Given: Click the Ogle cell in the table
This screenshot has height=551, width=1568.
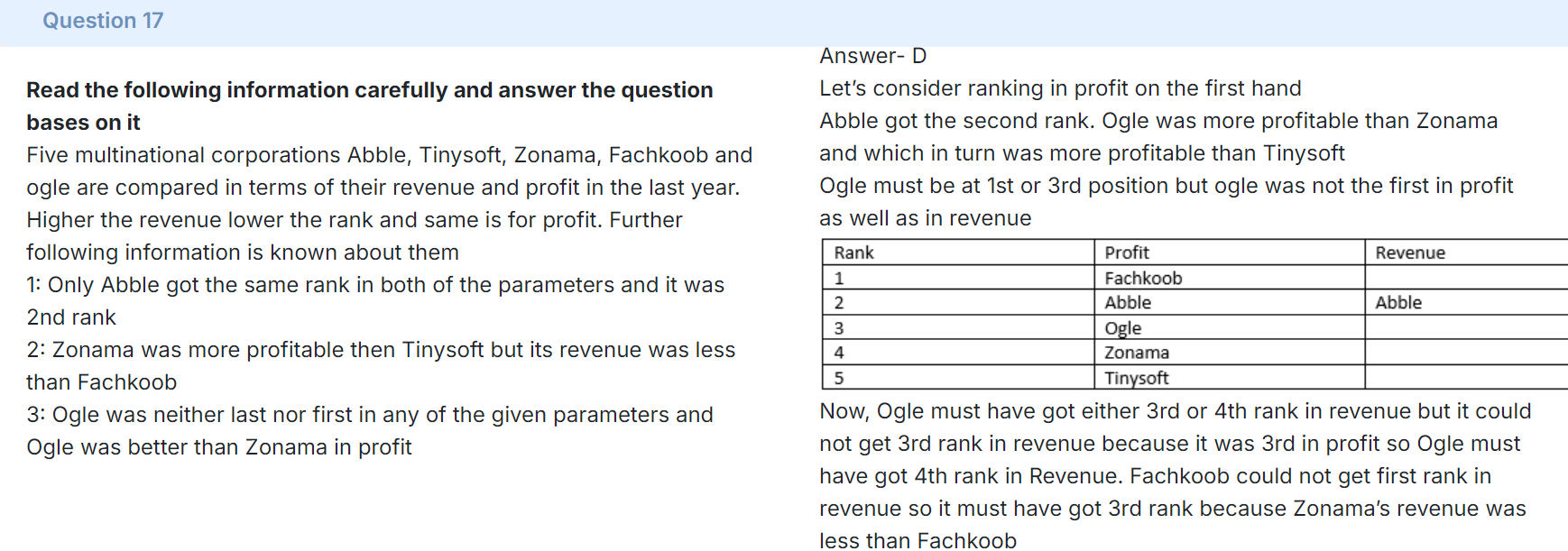Looking at the screenshot, I should tap(1230, 328).
